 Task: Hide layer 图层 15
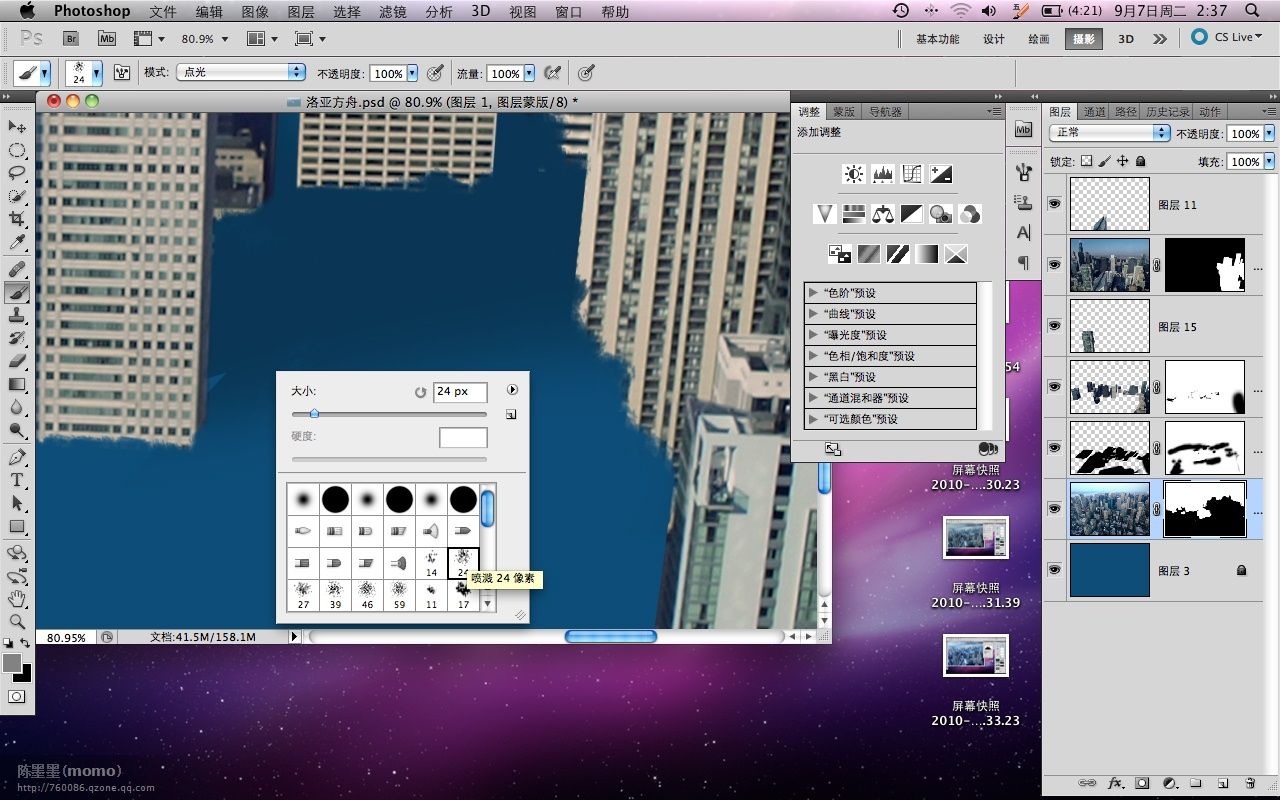coord(1054,325)
